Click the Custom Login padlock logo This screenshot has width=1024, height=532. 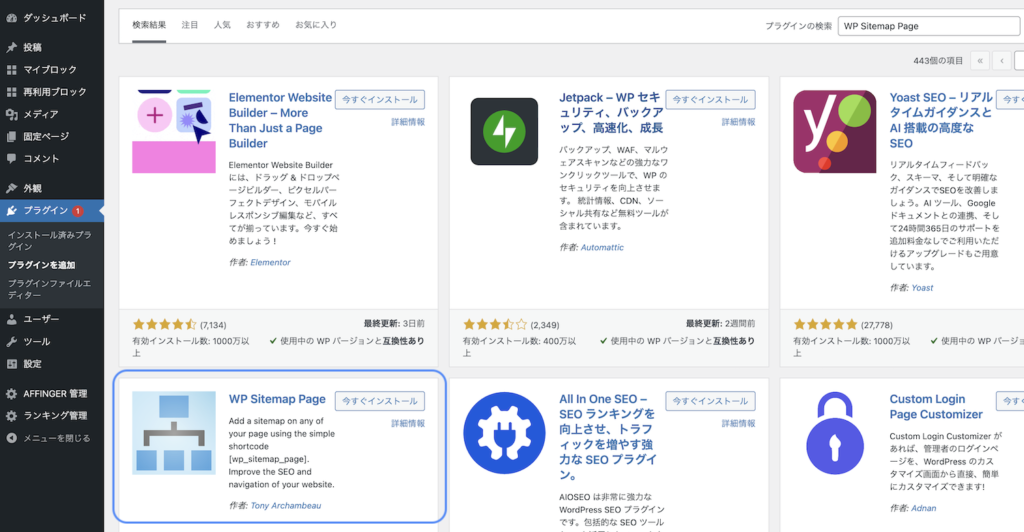coord(835,433)
